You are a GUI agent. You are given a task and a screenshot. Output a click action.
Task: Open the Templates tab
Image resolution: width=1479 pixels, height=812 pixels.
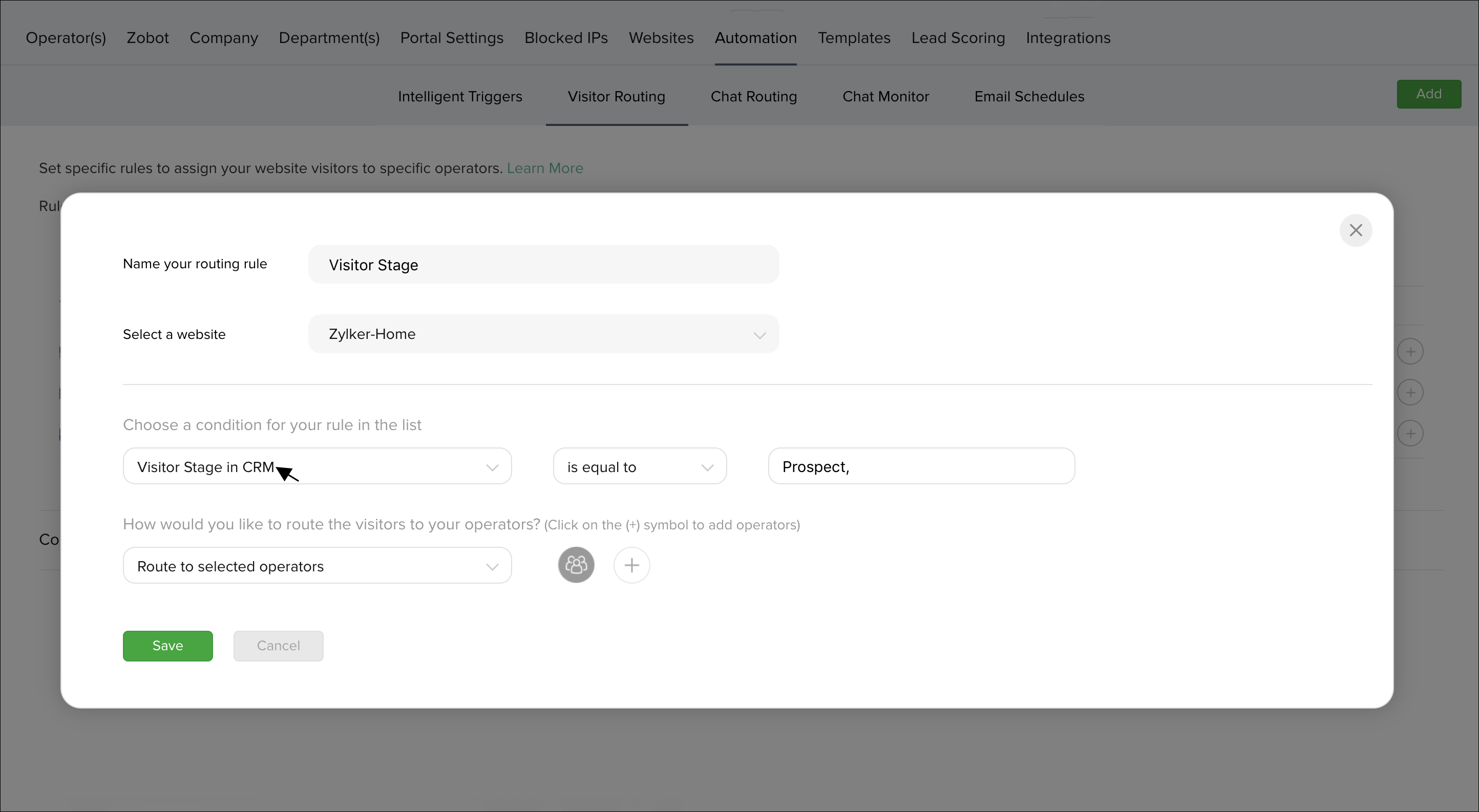(x=854, y=38)
